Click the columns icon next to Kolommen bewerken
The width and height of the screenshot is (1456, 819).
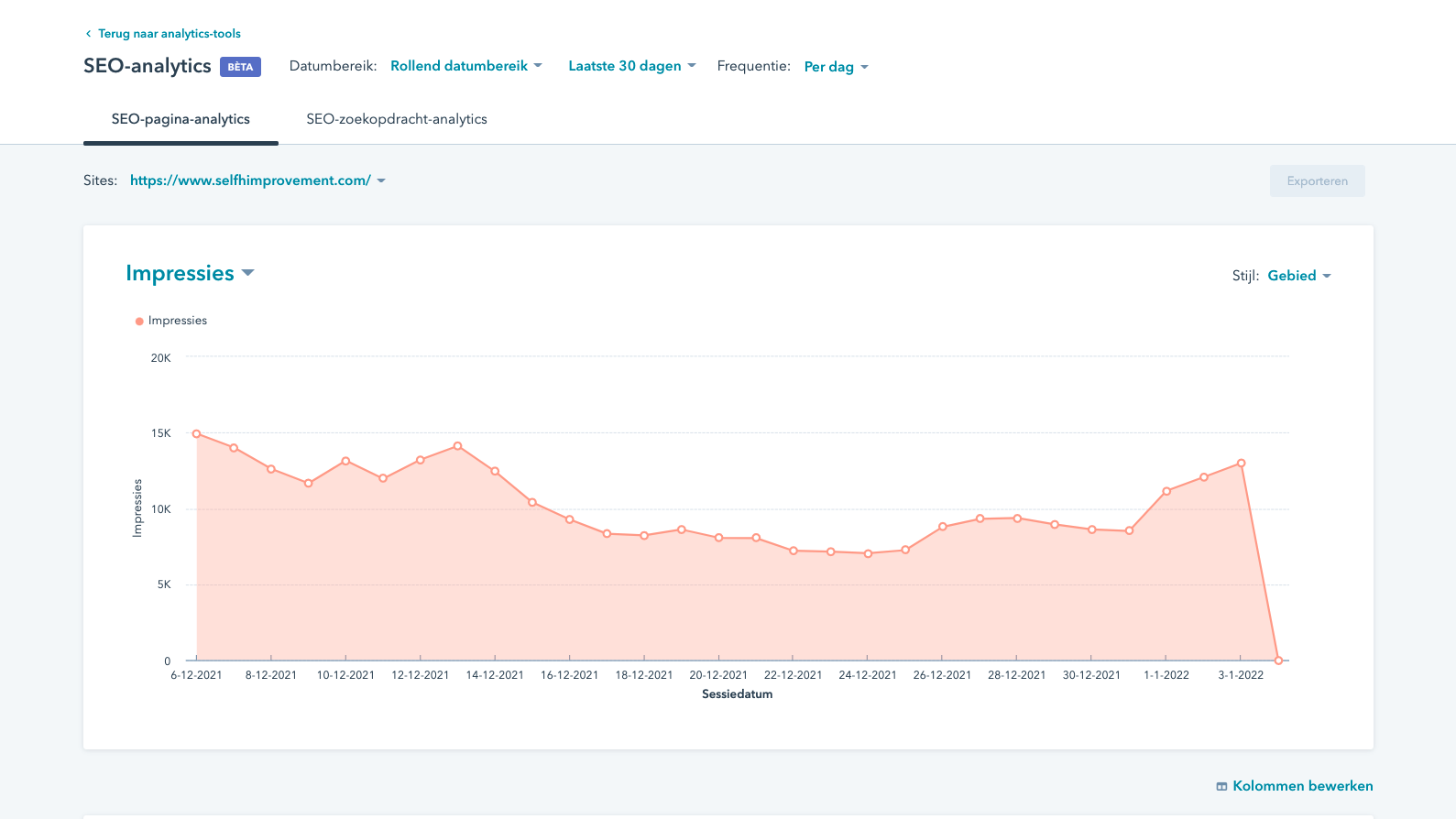[x=1221, y=787]
